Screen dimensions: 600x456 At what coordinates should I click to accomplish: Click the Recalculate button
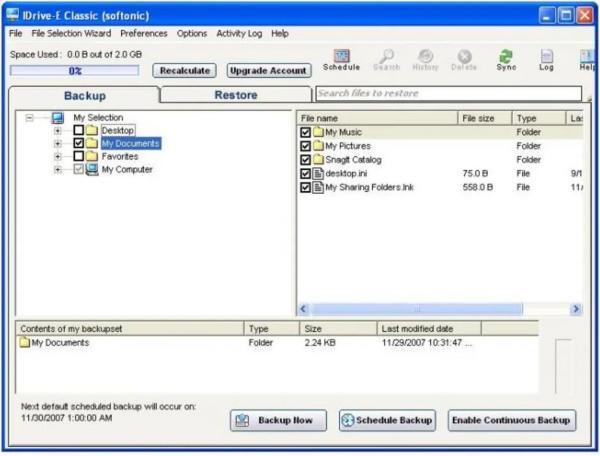point(184,70)
